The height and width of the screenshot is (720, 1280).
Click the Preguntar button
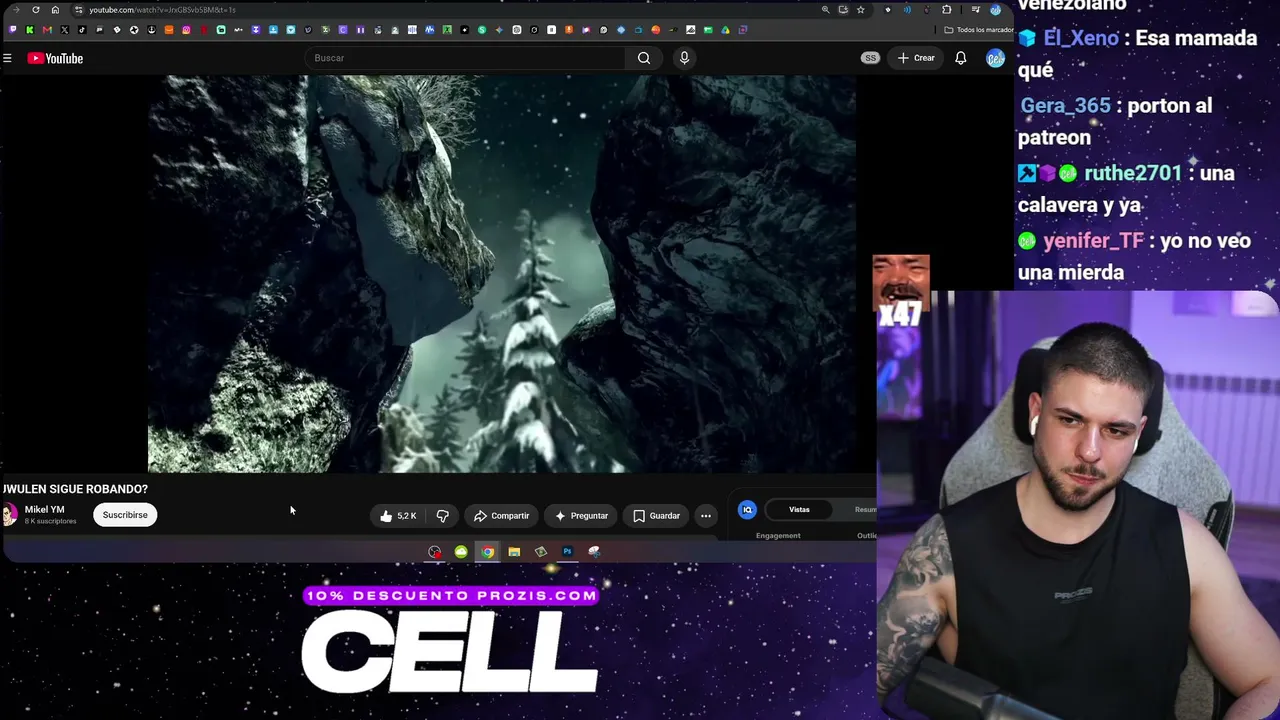(581, 516)
